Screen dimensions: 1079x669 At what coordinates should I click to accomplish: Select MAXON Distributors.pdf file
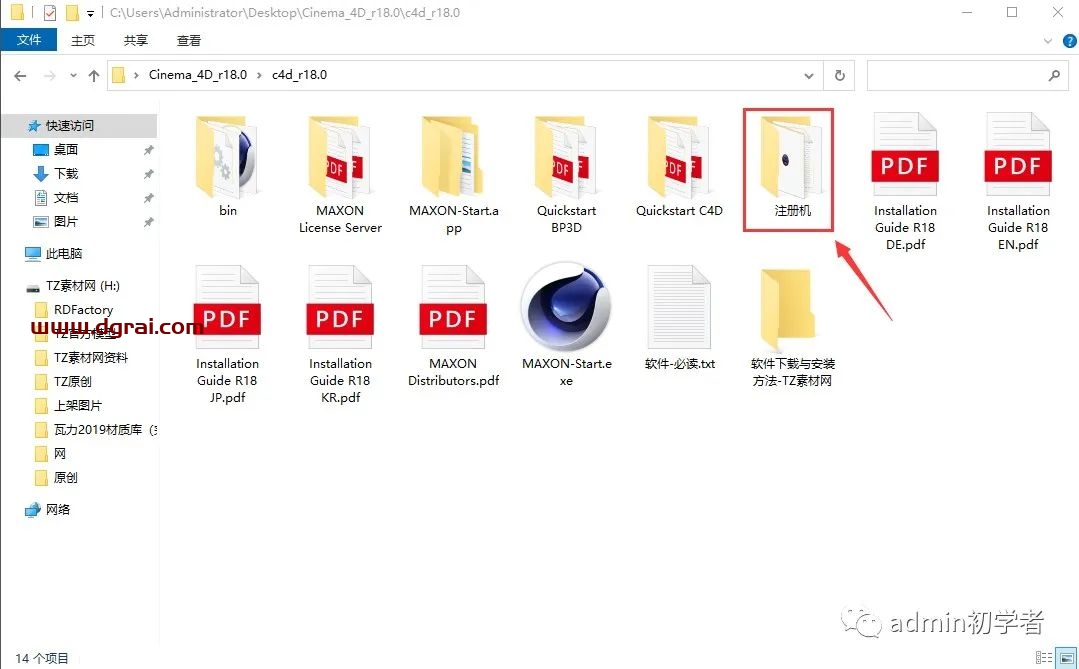(x=453, y=327)
